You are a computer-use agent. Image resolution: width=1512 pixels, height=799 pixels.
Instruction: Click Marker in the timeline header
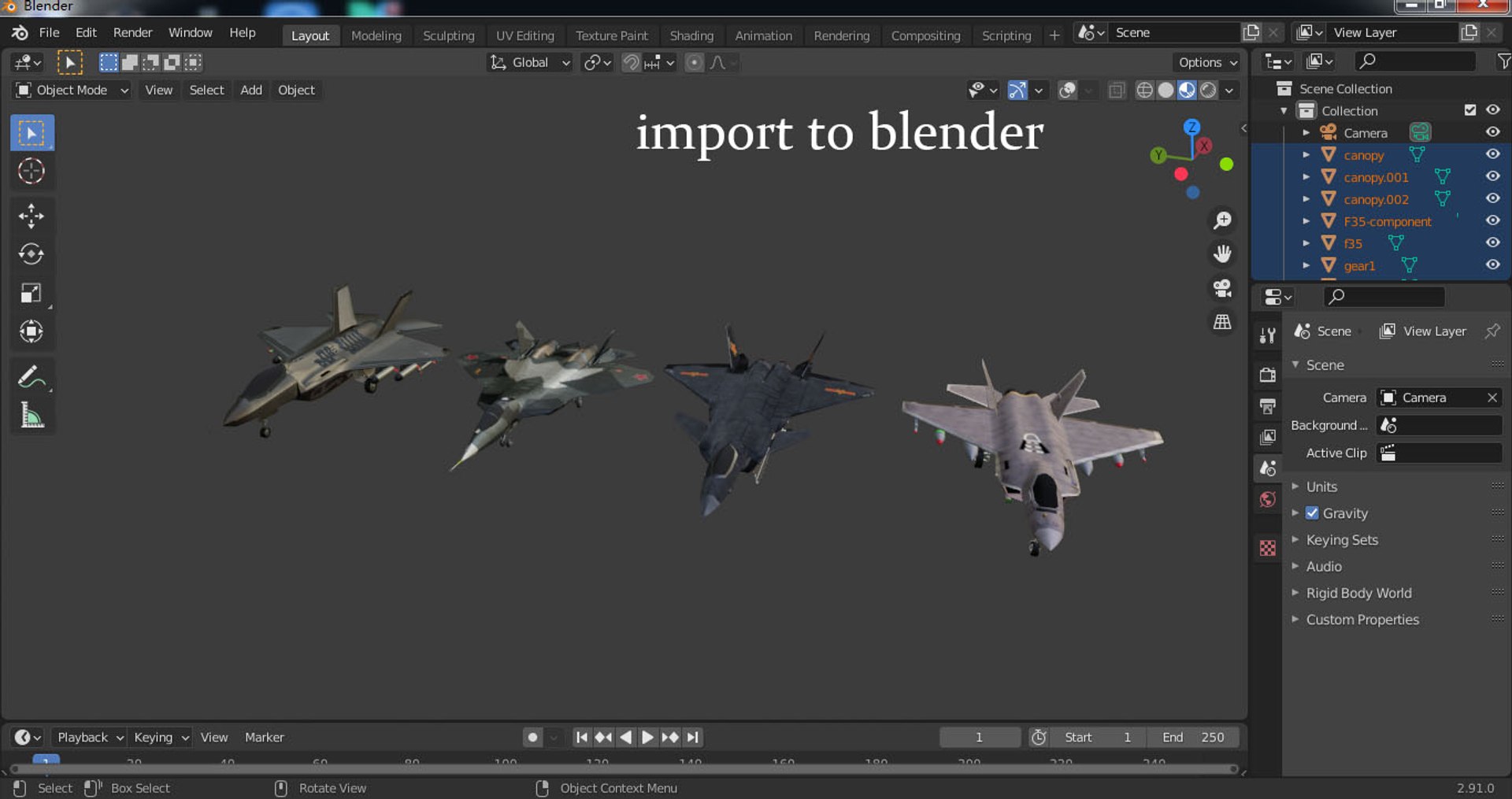[x=264, y=738]
